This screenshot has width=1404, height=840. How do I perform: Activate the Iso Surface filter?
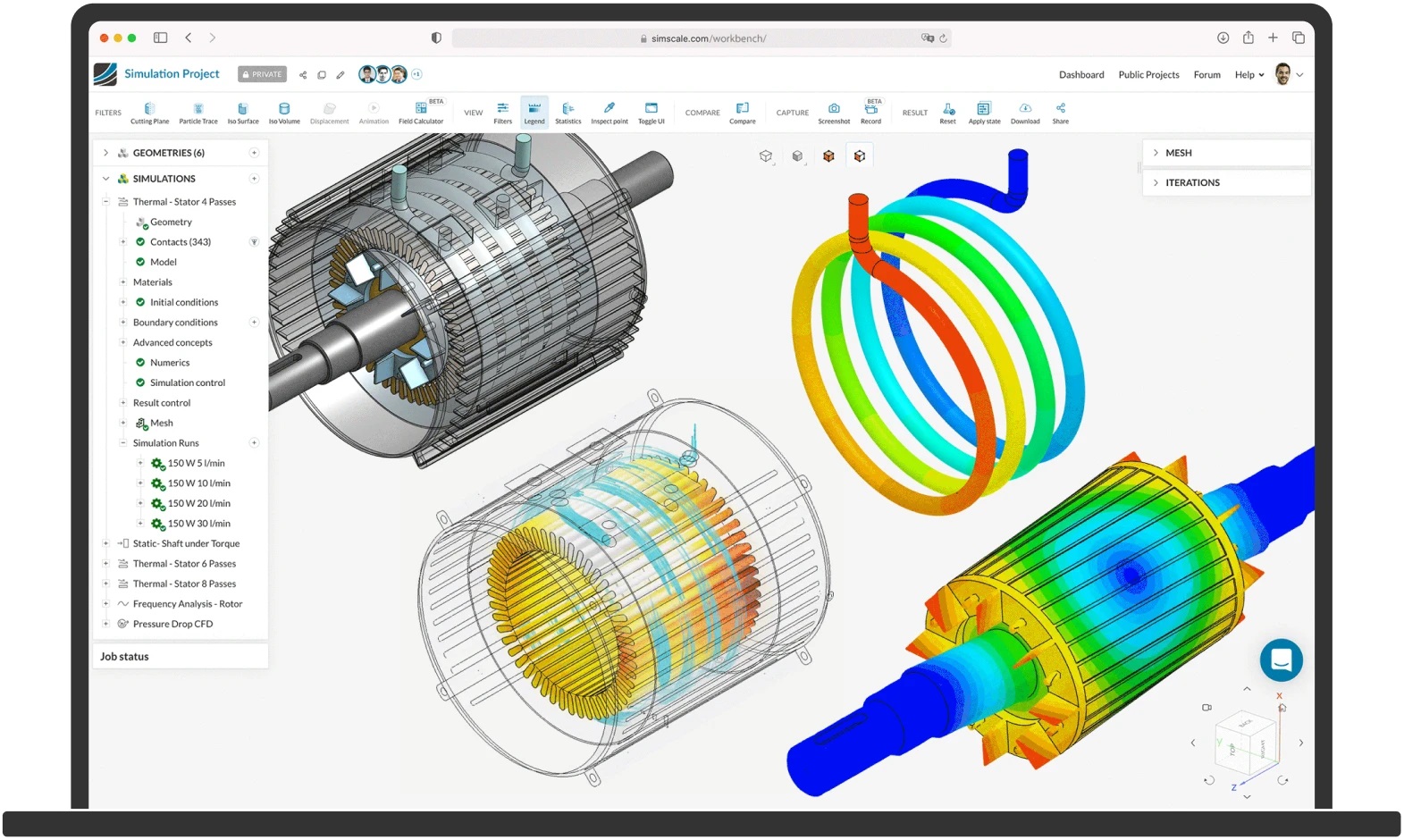(242, 113)
